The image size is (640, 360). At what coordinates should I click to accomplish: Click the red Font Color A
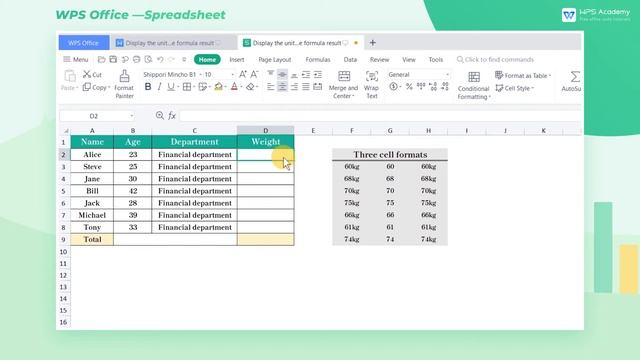[234, 87]
